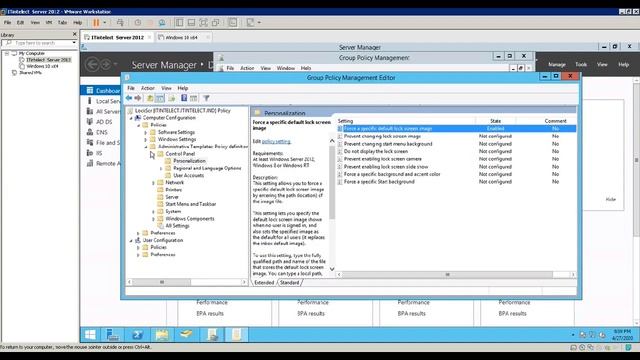Expand the Windows Settings tree node
Screen dimensions: 640x360
146,139
